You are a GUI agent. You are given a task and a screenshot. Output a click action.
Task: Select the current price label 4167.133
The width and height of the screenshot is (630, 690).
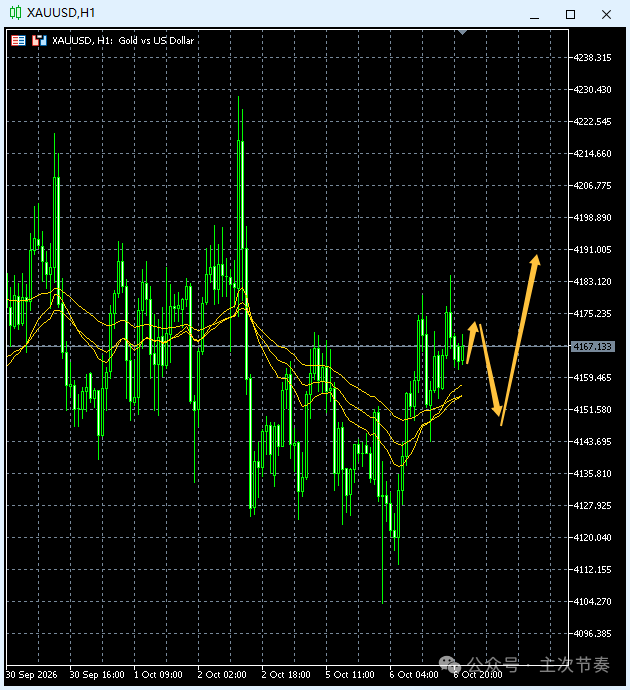[x=592, y=346]
